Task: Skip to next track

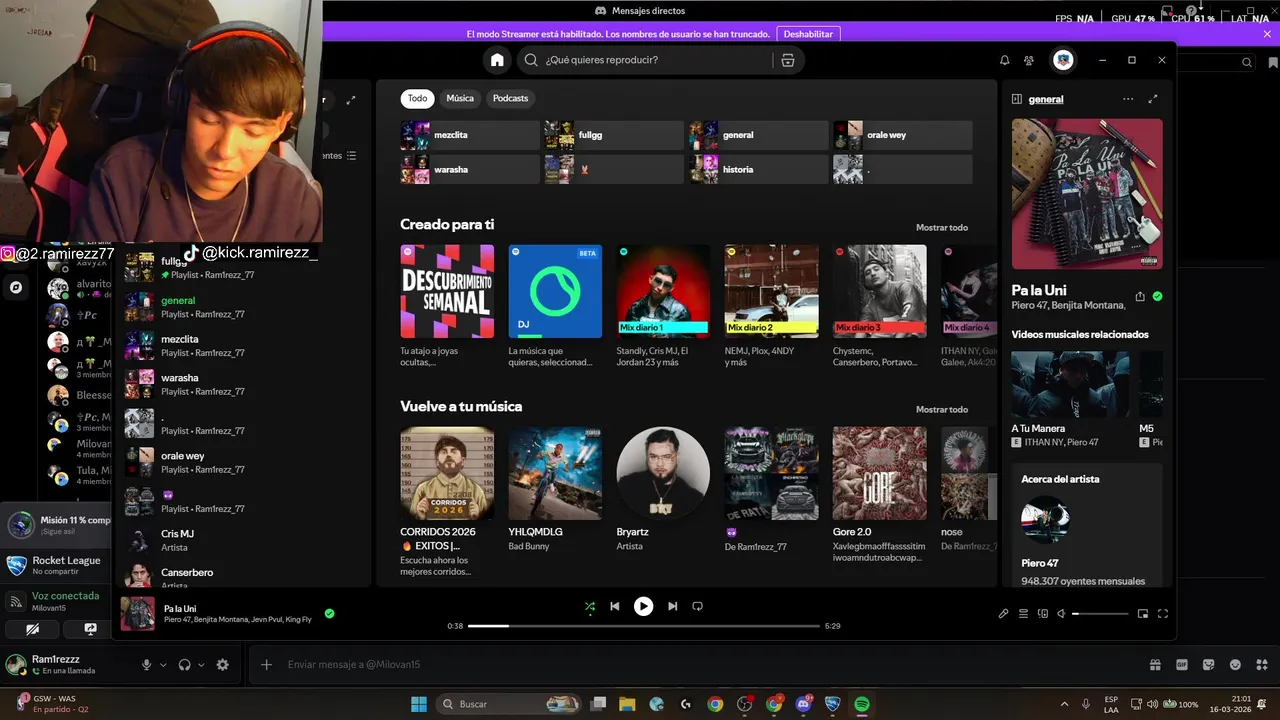Action: pyautogui.click(x=672, y=606)
